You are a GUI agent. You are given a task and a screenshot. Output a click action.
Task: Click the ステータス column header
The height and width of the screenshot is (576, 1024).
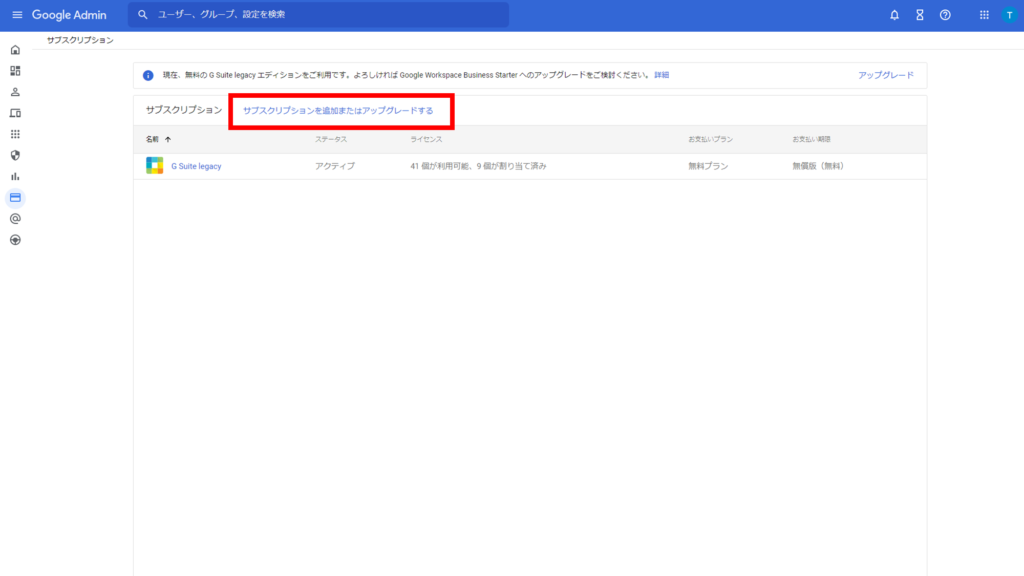pyautogui.click(x=331, y=139)
